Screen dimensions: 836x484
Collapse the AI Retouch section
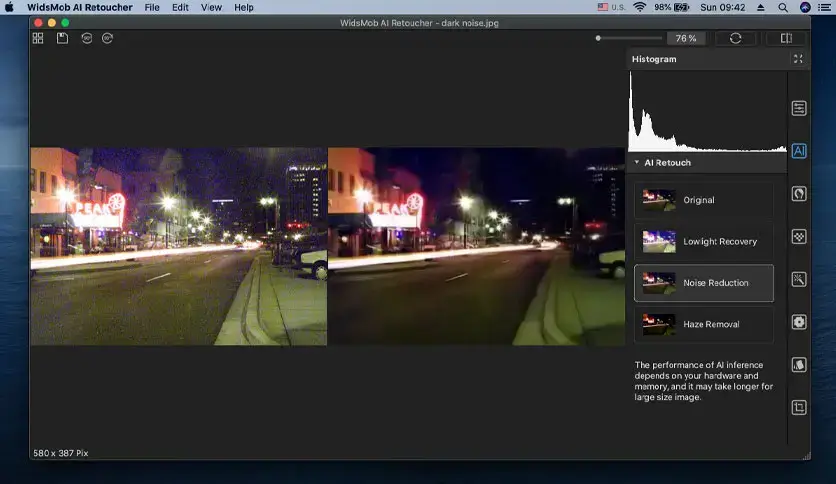[637, 162]
